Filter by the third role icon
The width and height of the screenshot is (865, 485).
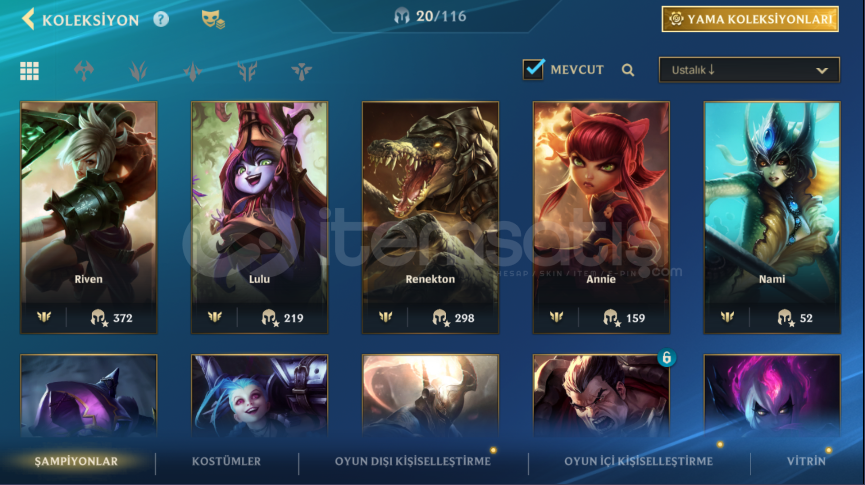[138, 71]
